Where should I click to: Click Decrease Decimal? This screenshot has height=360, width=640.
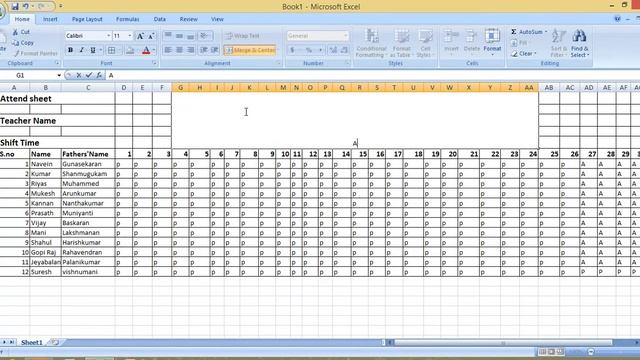(344, 50)
